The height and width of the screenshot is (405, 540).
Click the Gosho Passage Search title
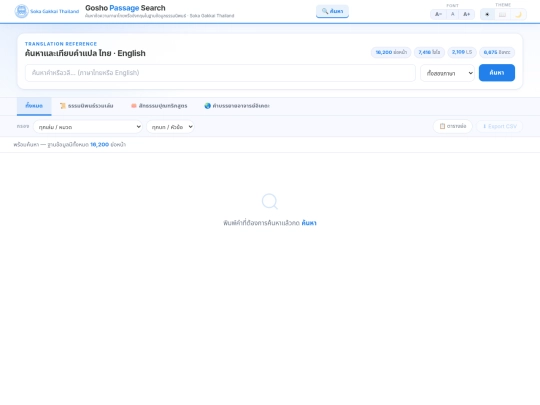pyautogui.click(x=125, y=8)
